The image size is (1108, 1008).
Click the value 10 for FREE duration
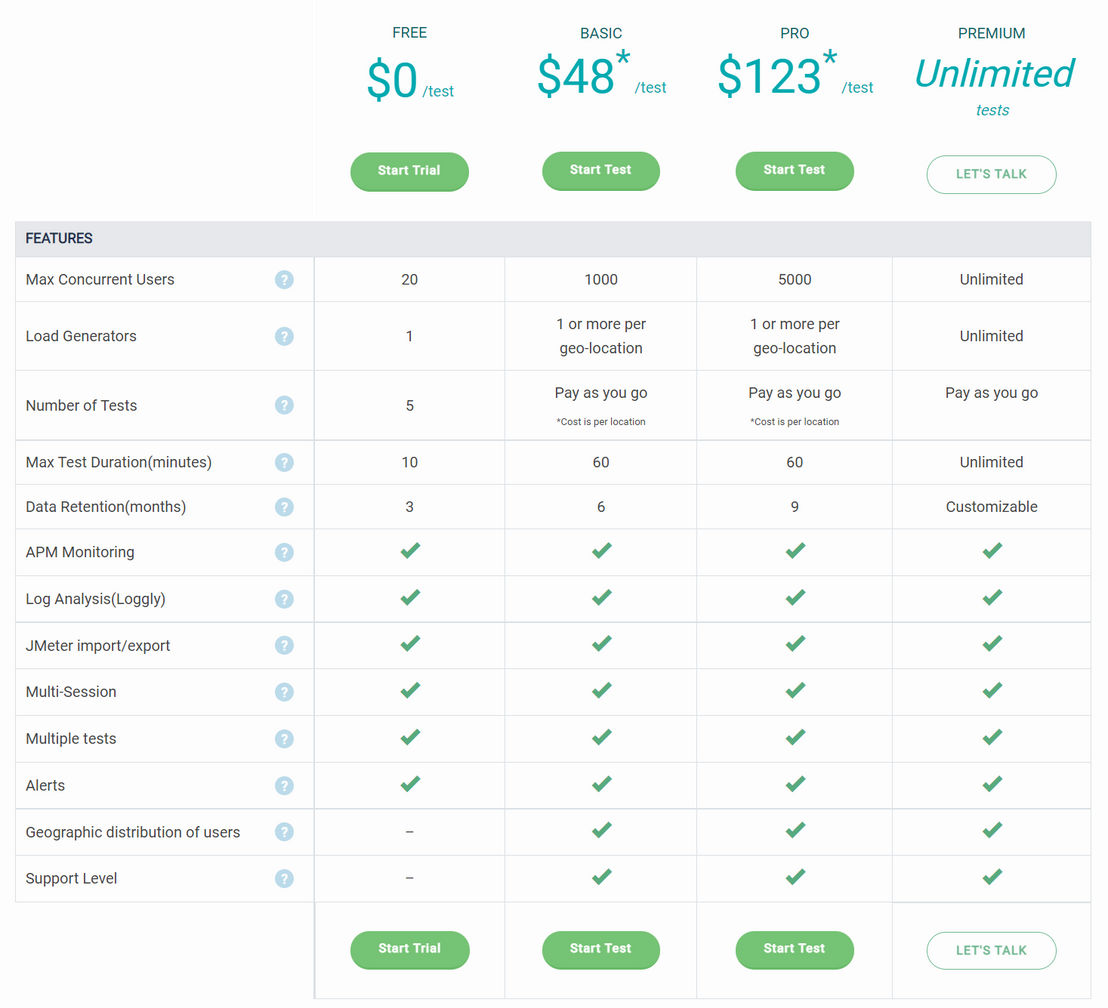point(410,463)
